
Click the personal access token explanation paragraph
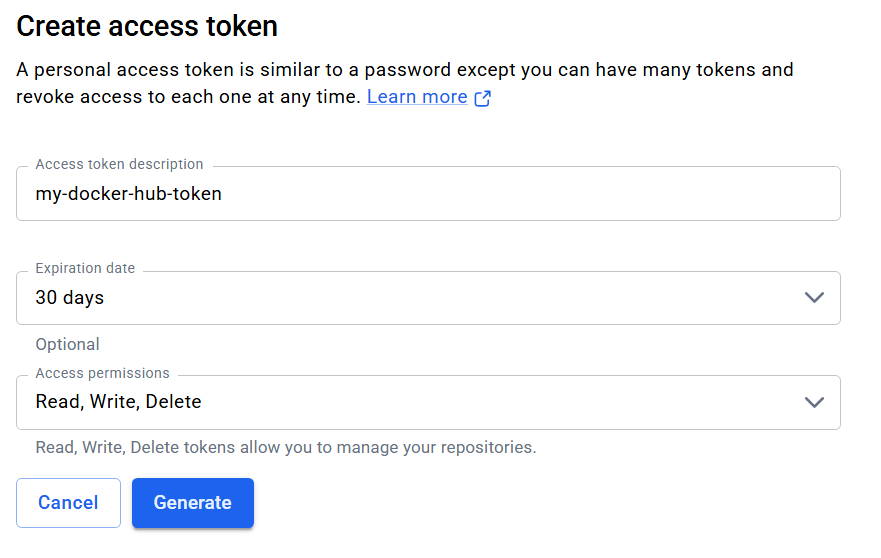(x=404, y=71)
